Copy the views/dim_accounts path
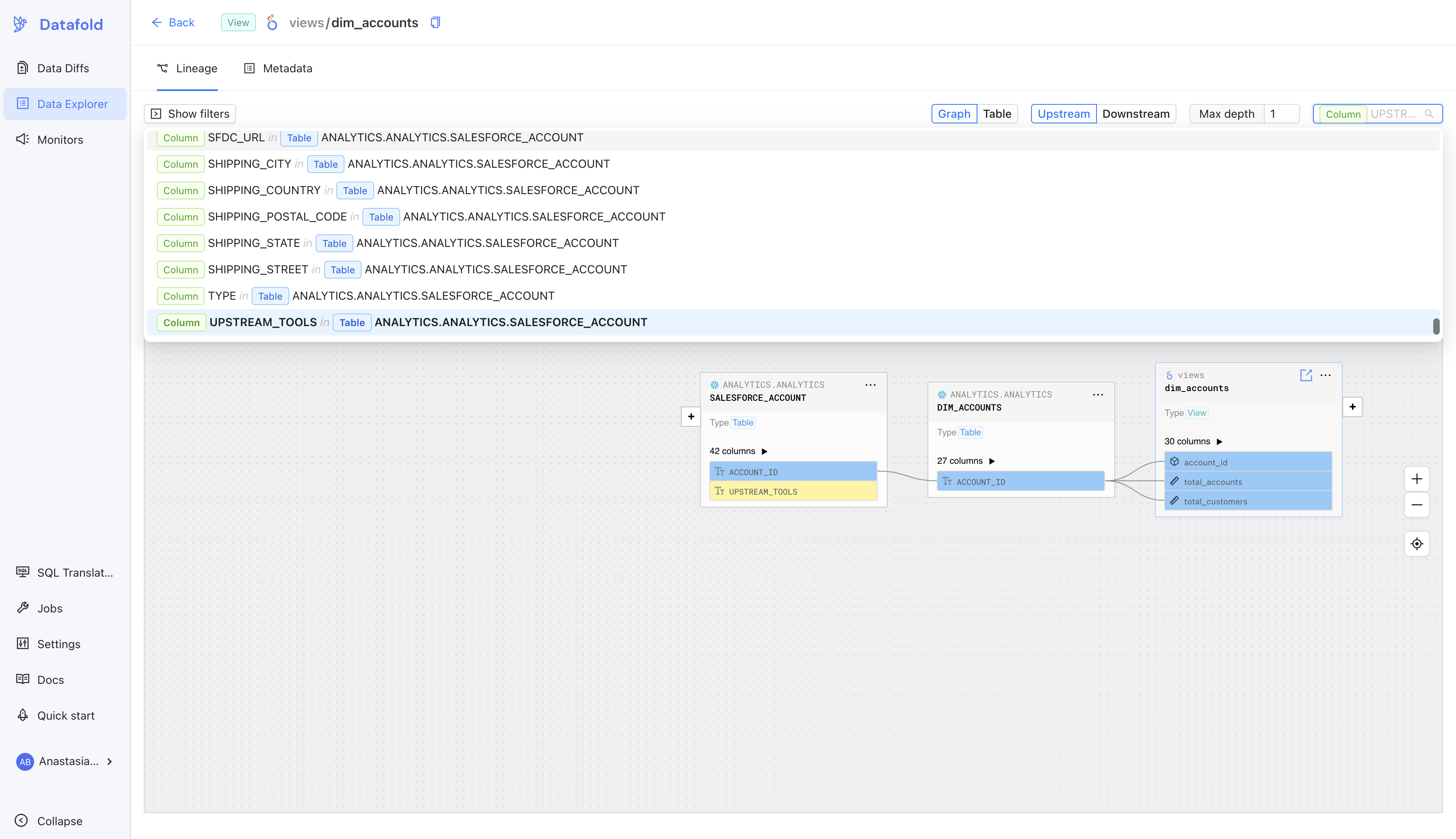Screen dimensions: 1456x839 (435, 22)
